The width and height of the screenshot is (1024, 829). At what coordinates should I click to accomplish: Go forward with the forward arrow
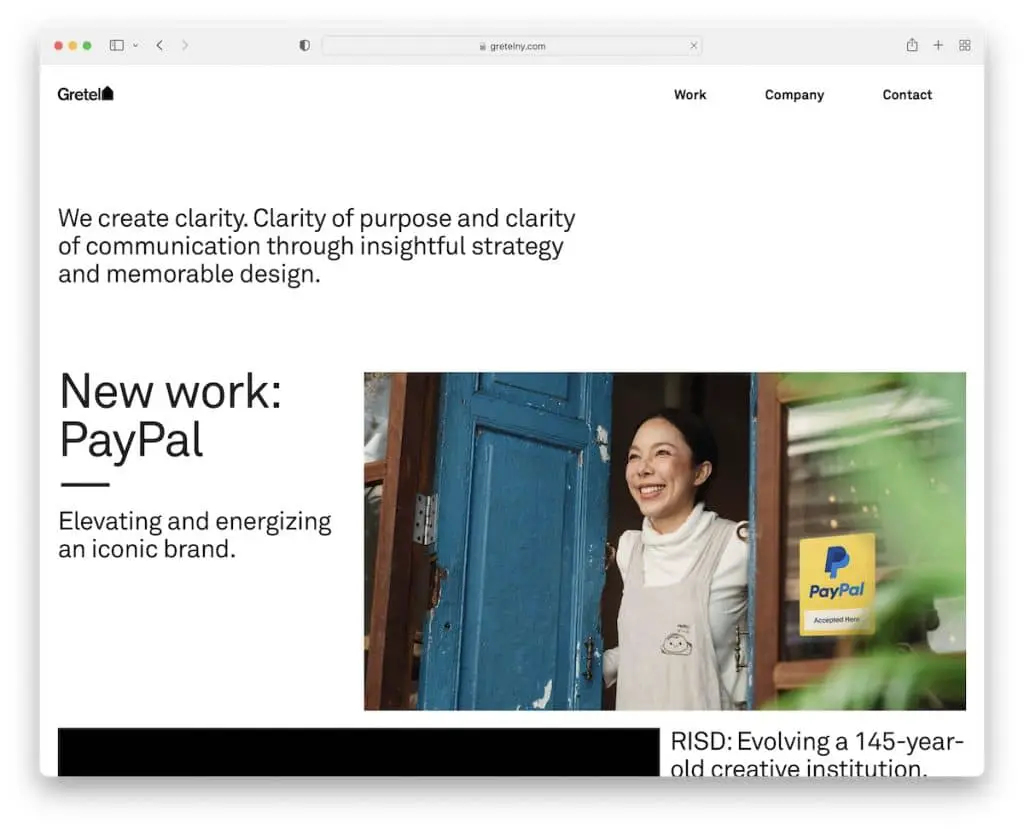point(185,45)
